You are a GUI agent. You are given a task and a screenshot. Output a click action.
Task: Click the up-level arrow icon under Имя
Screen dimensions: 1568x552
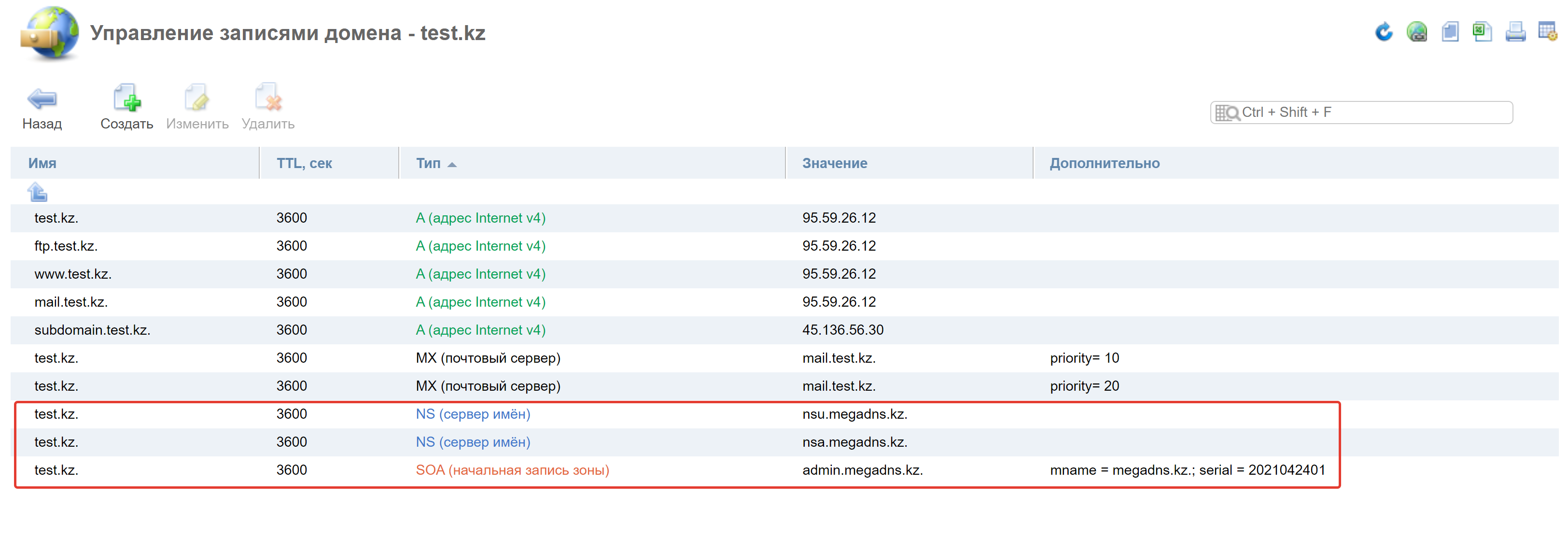point(37,192)
